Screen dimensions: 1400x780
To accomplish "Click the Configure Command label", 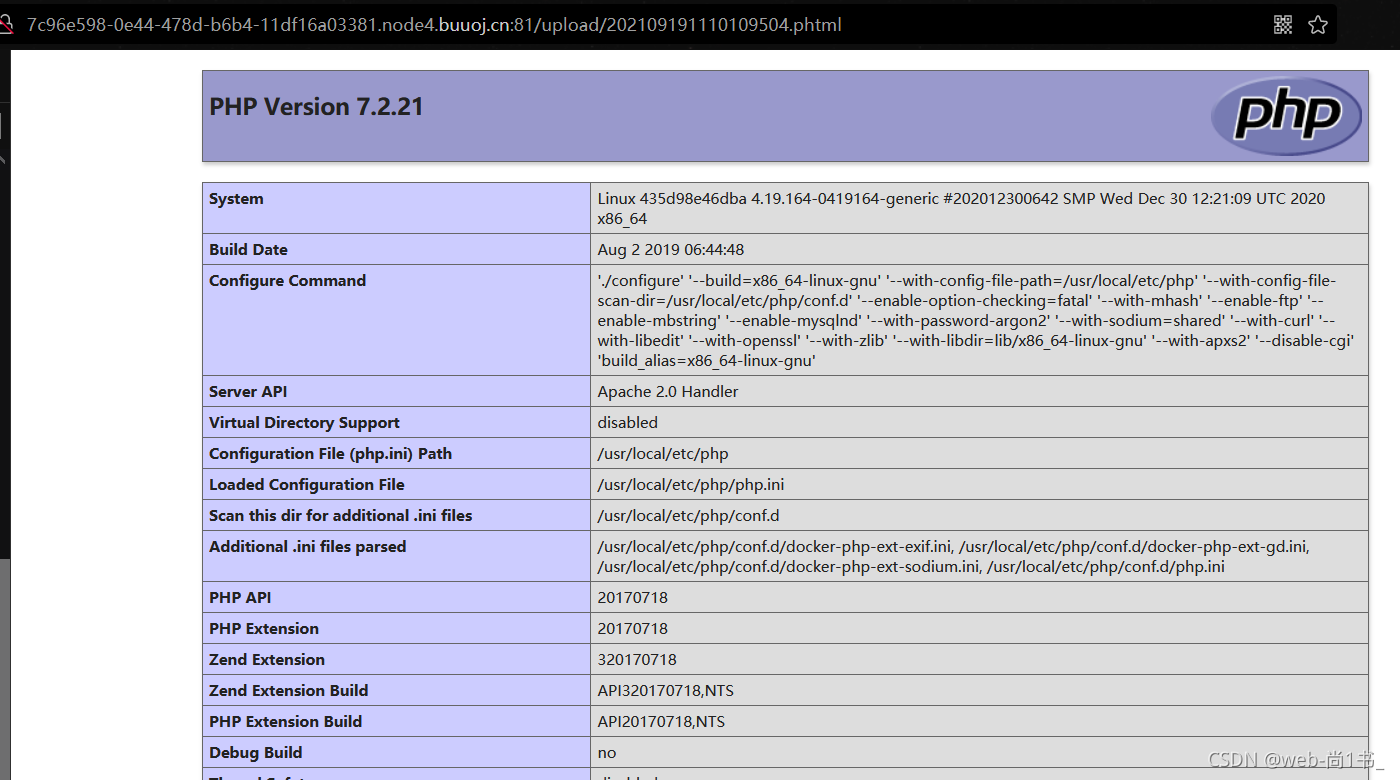I will [287, 281].
